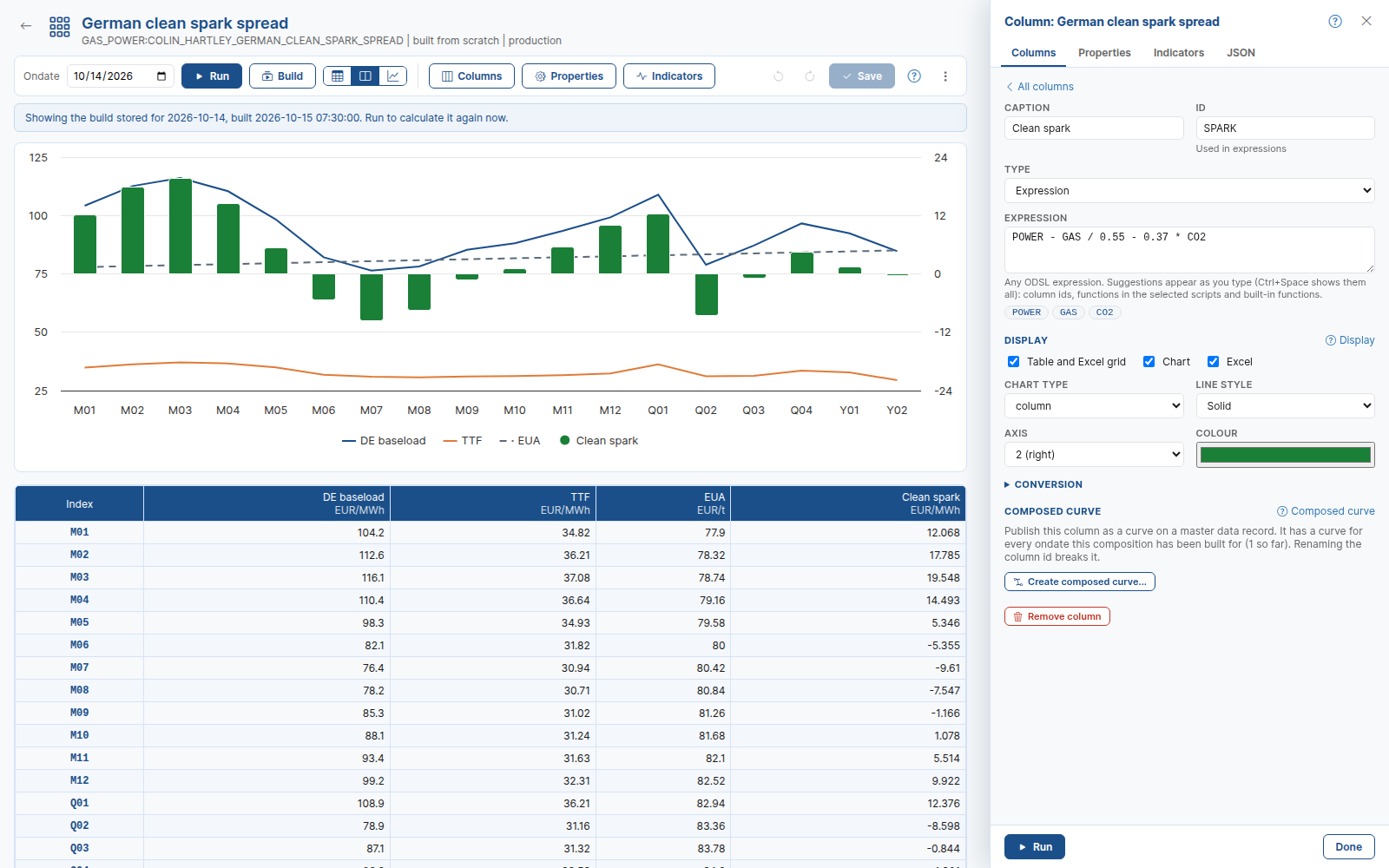Screen dimensions: 1389x868
Task: Expand the Conversion section
Action: click(1043, 484)
